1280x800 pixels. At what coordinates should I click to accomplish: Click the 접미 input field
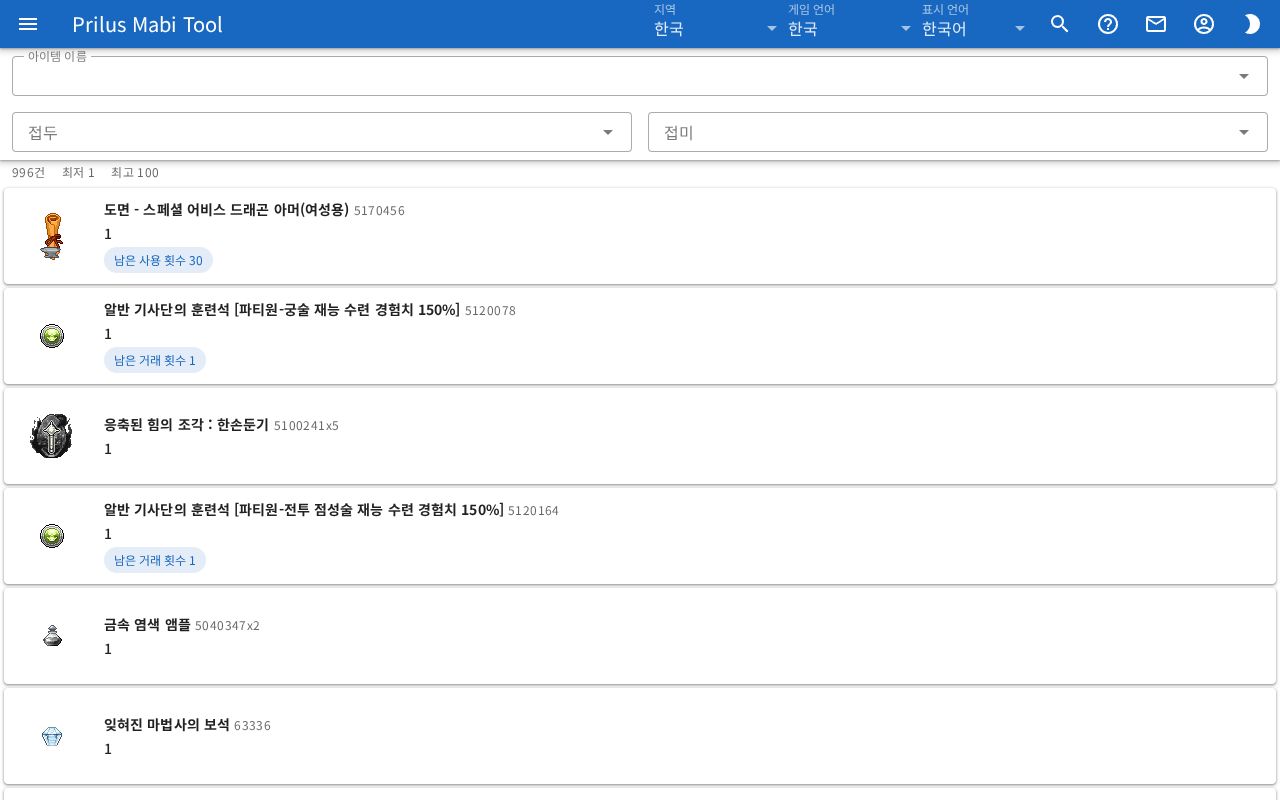[x=958, y=132]
